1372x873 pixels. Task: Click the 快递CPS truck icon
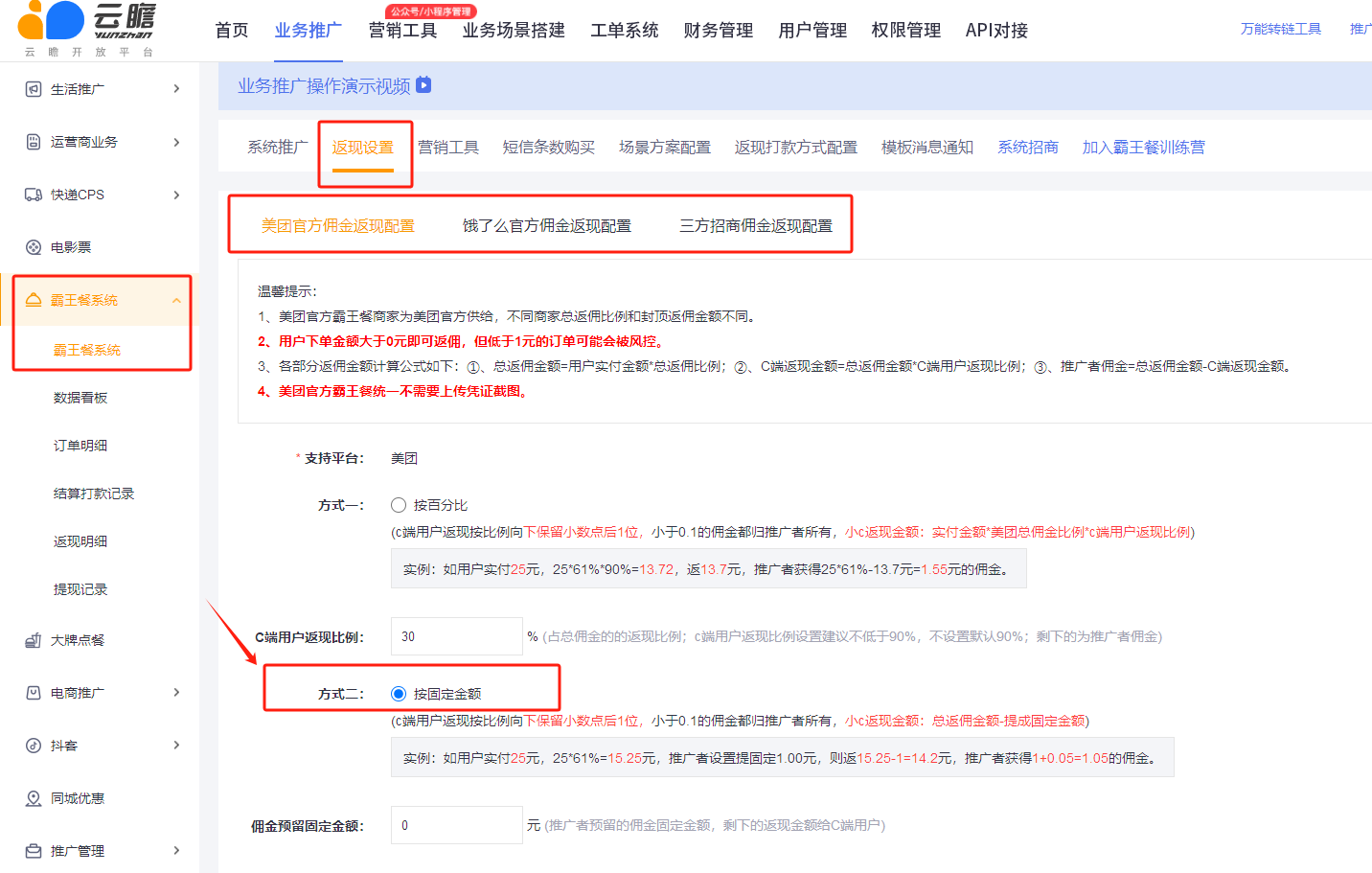(34, 195)
